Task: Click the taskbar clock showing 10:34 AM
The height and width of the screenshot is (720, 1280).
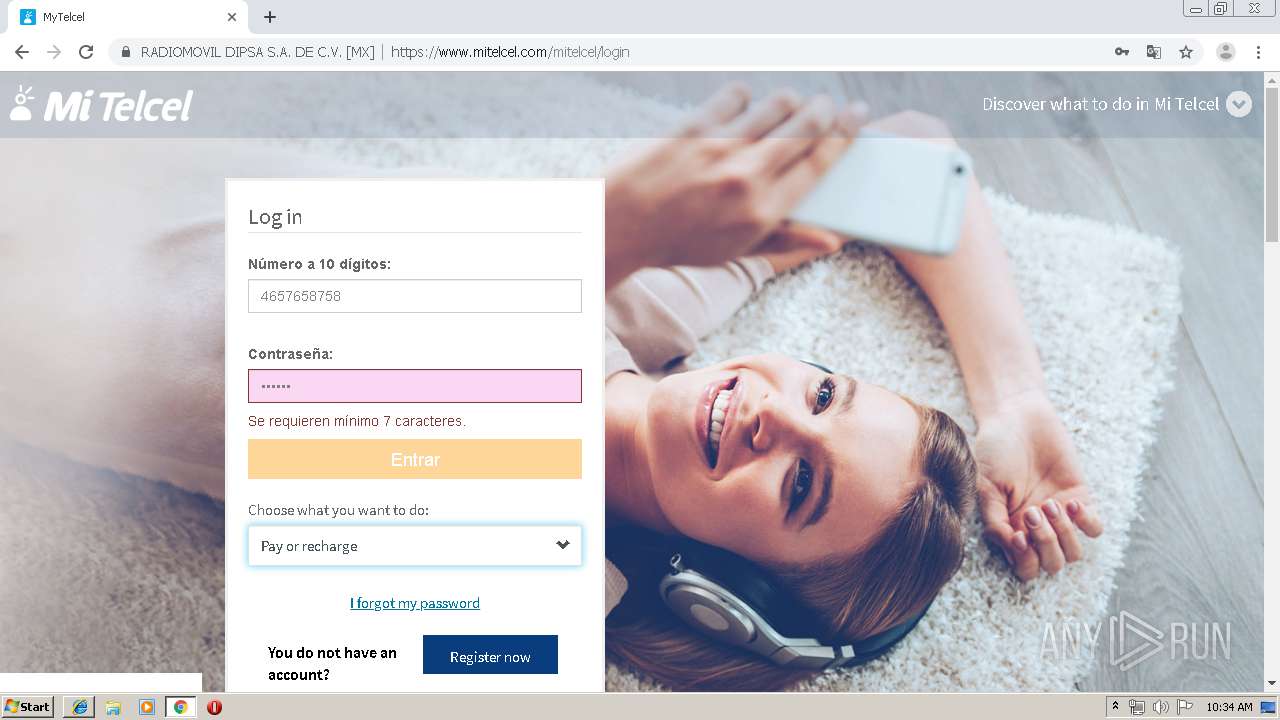Action: click(x=1229, y=707)
